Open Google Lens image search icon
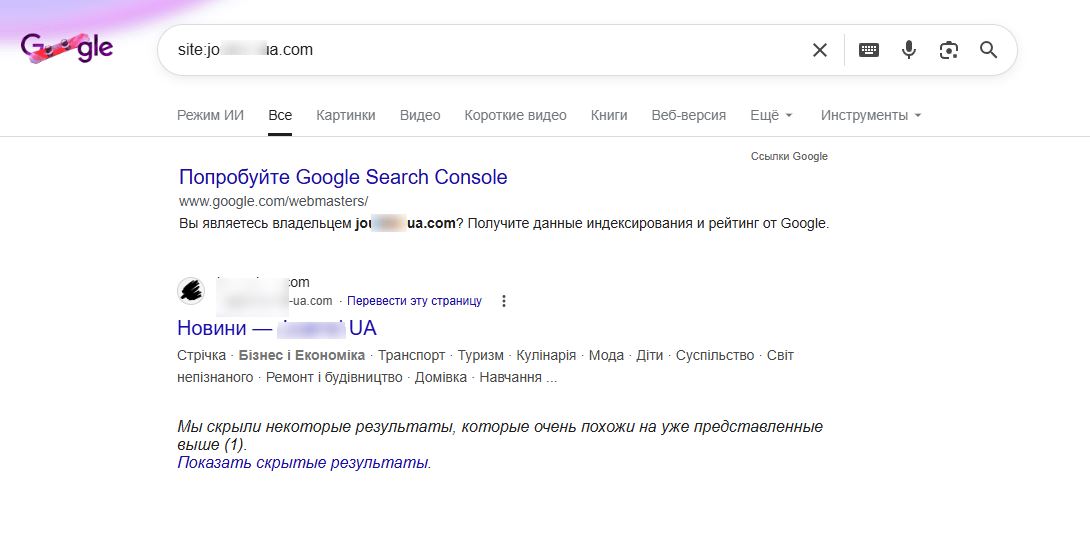 click(x=949, y=50)
